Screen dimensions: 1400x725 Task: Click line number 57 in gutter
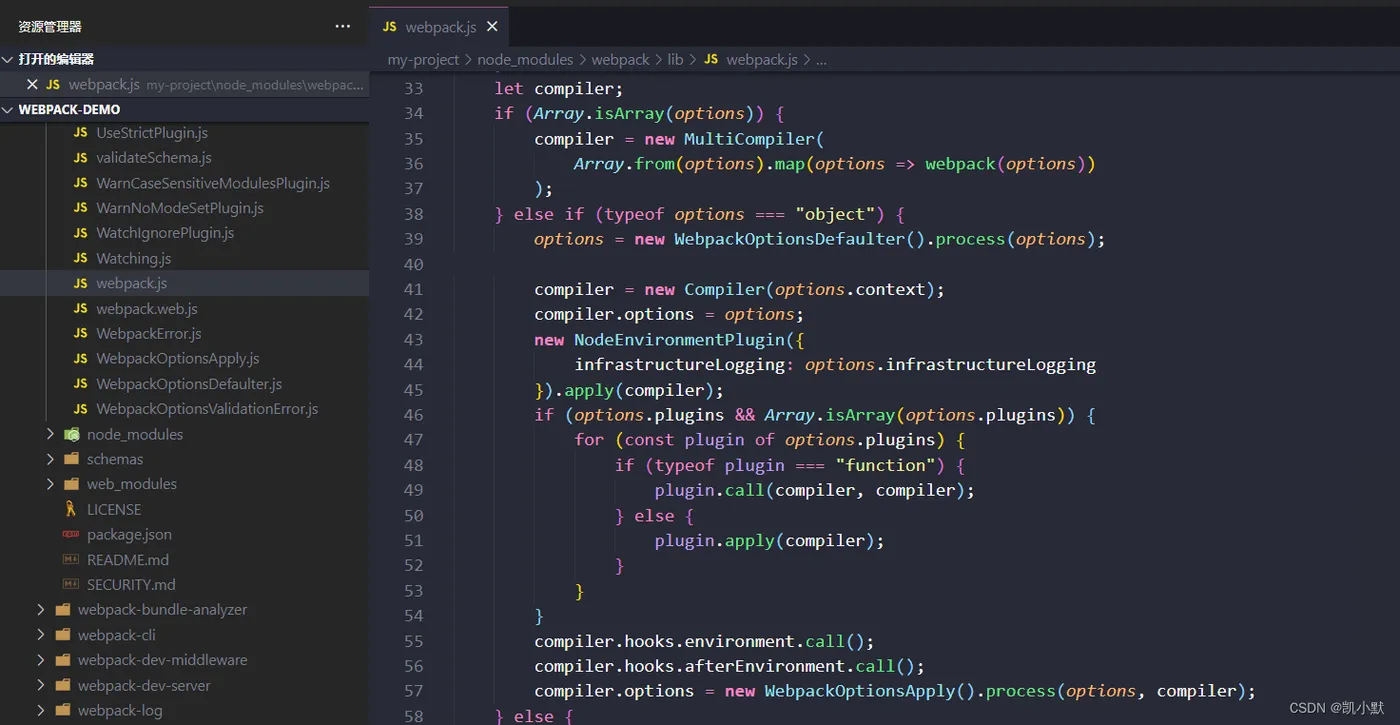[x=414, y=691]
